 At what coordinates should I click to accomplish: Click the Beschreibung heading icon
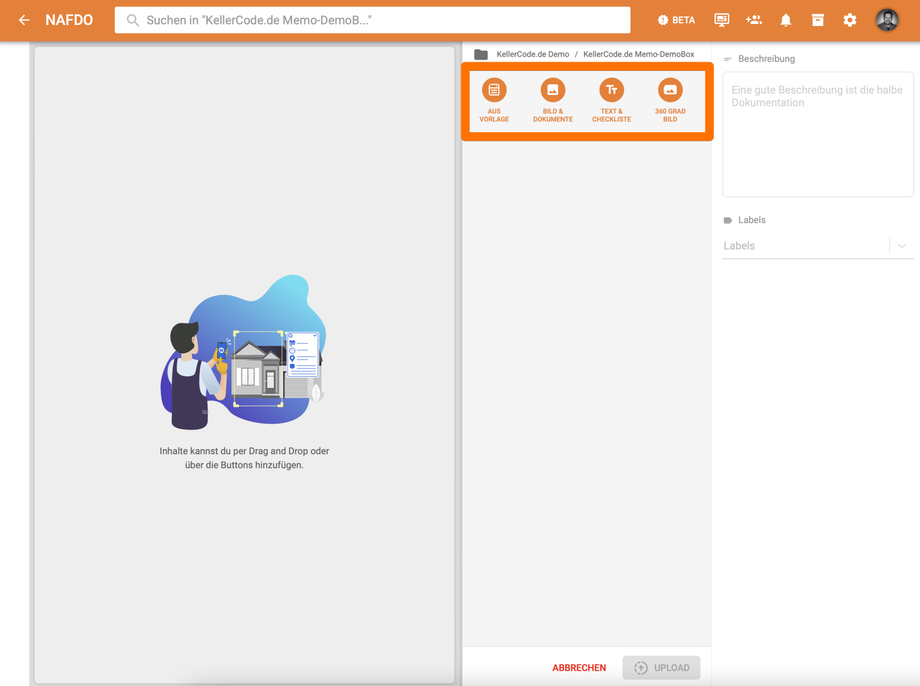(x=728, y=59)
